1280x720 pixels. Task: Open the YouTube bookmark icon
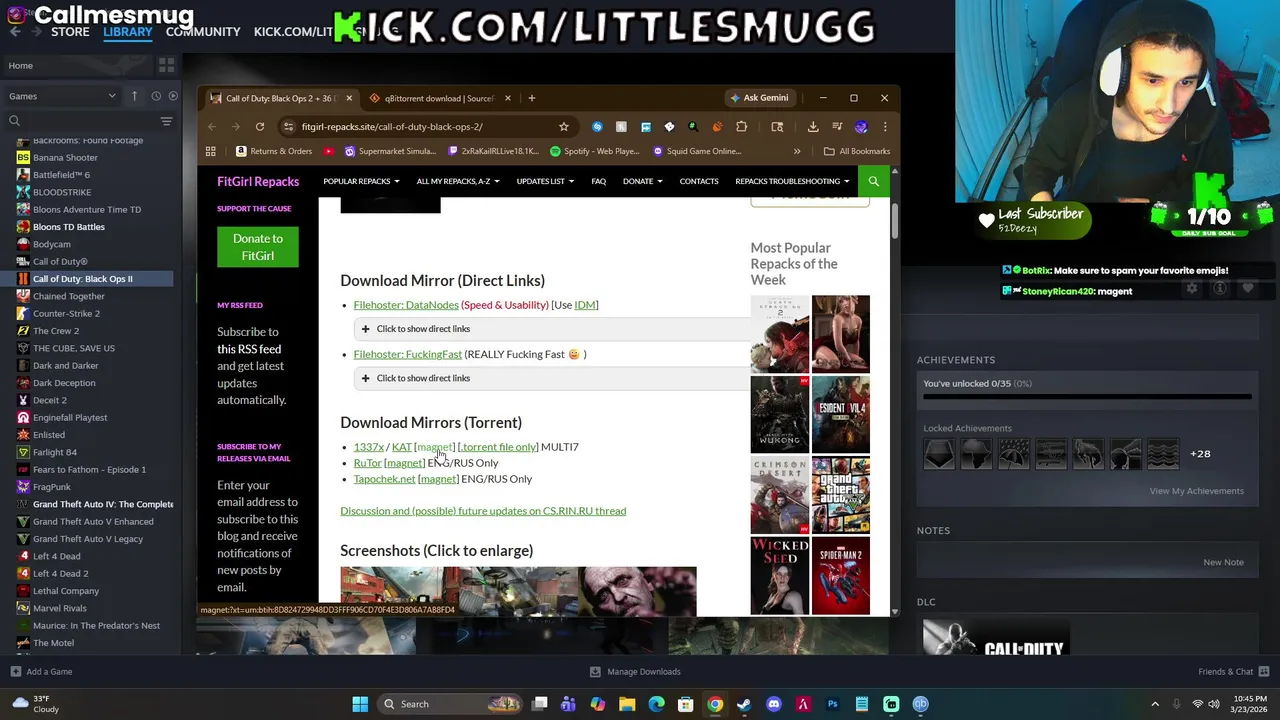tap(329, 151)
